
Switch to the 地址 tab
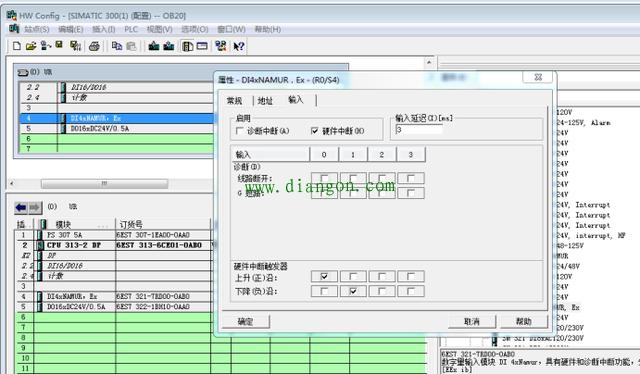click(x=265, y=101)
